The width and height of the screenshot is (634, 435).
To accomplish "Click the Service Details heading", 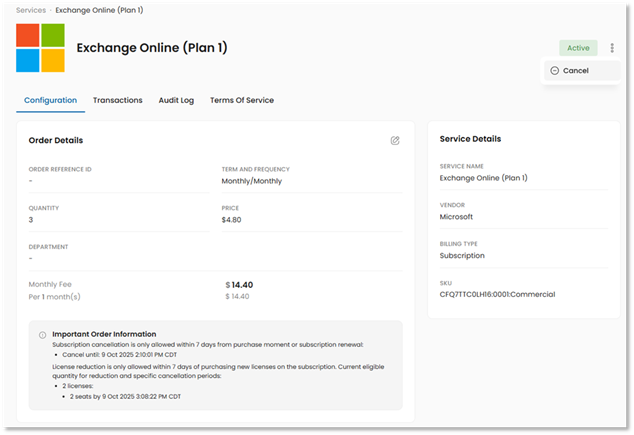I will coord(470,139).
